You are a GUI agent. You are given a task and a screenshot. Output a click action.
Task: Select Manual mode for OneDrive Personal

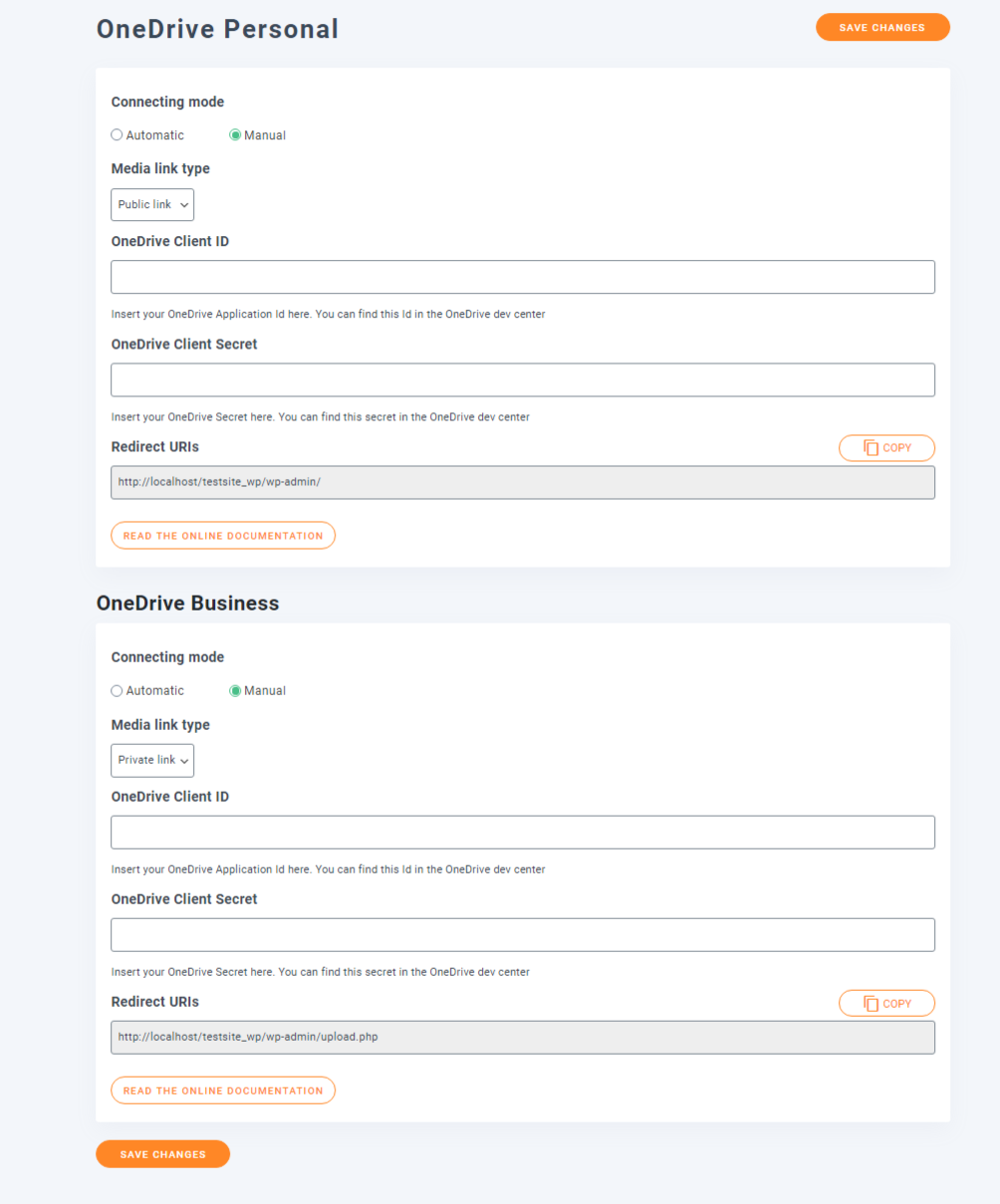[235, 135]
